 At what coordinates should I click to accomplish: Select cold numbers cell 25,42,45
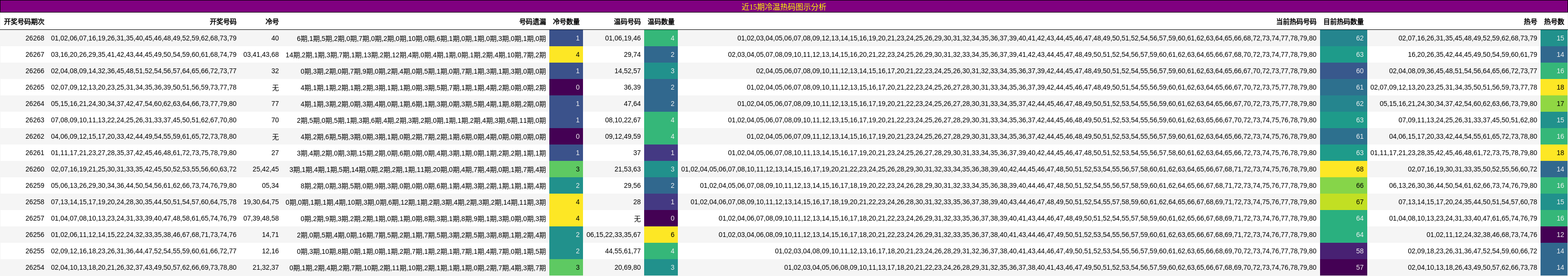click(266, 169)
